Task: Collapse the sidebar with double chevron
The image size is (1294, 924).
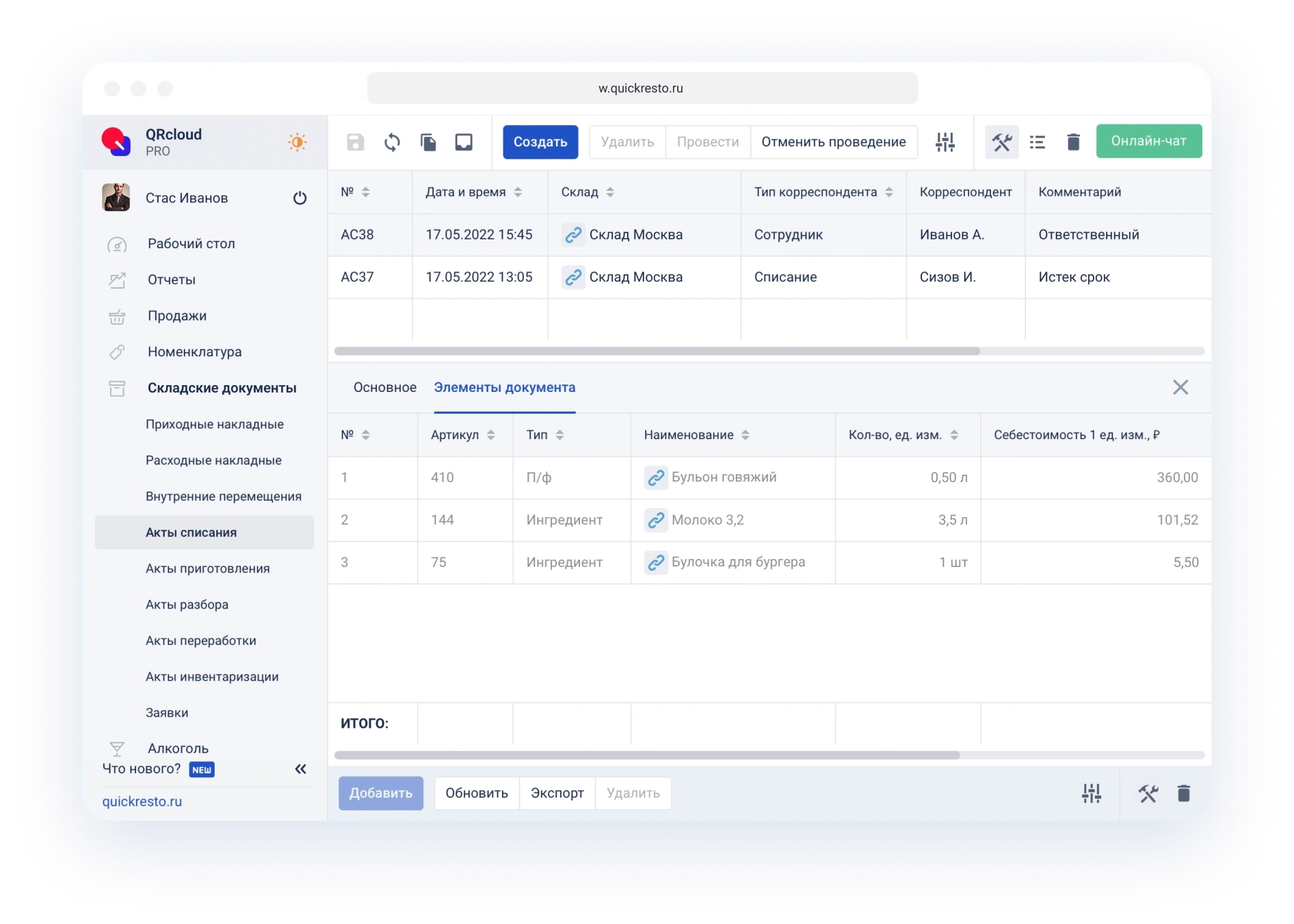Action: pyautogui.click(x=300, y=769)
